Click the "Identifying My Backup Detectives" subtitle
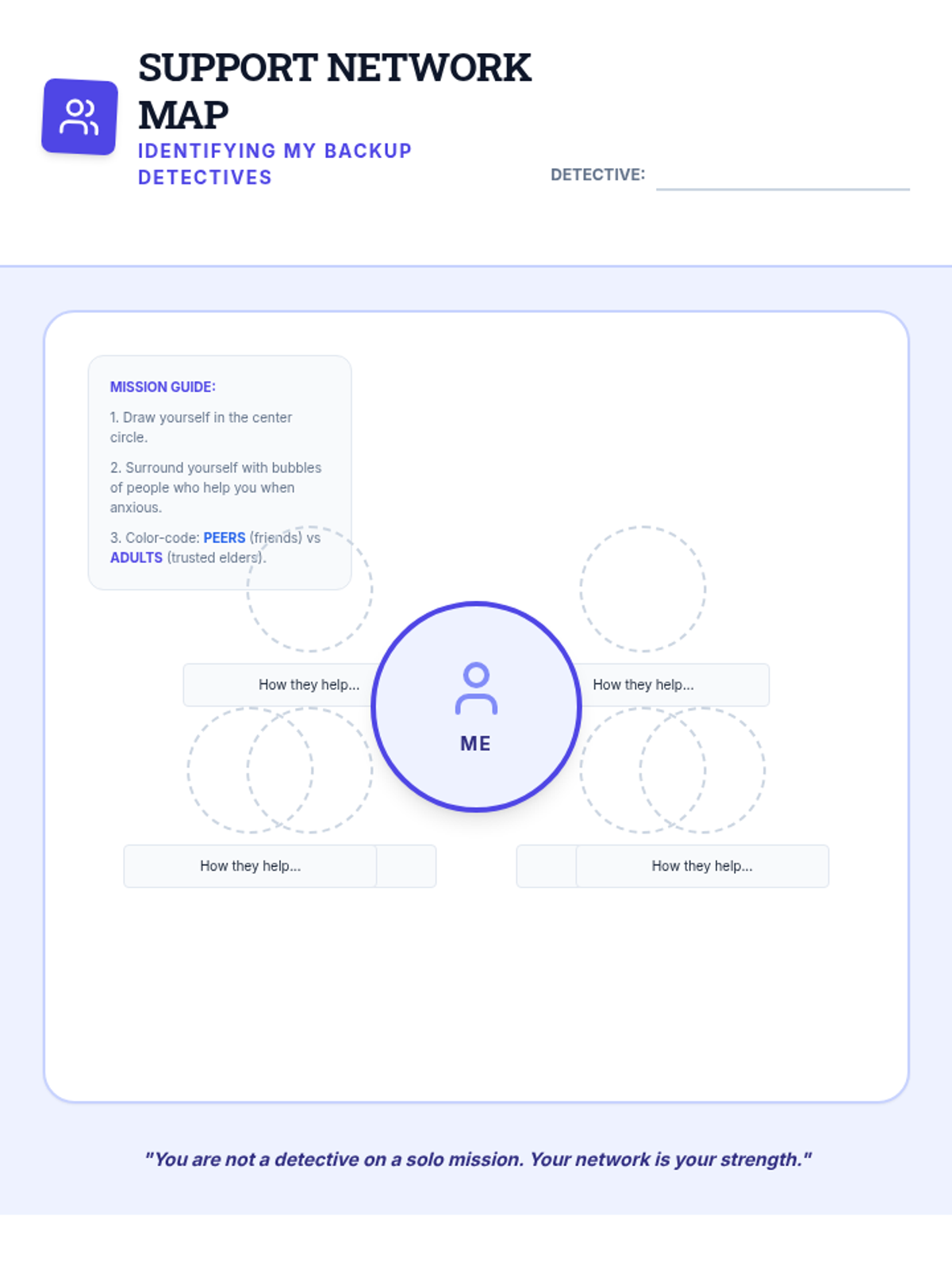The height and width of the screenshot is (1270, 952). click(274, 164)
